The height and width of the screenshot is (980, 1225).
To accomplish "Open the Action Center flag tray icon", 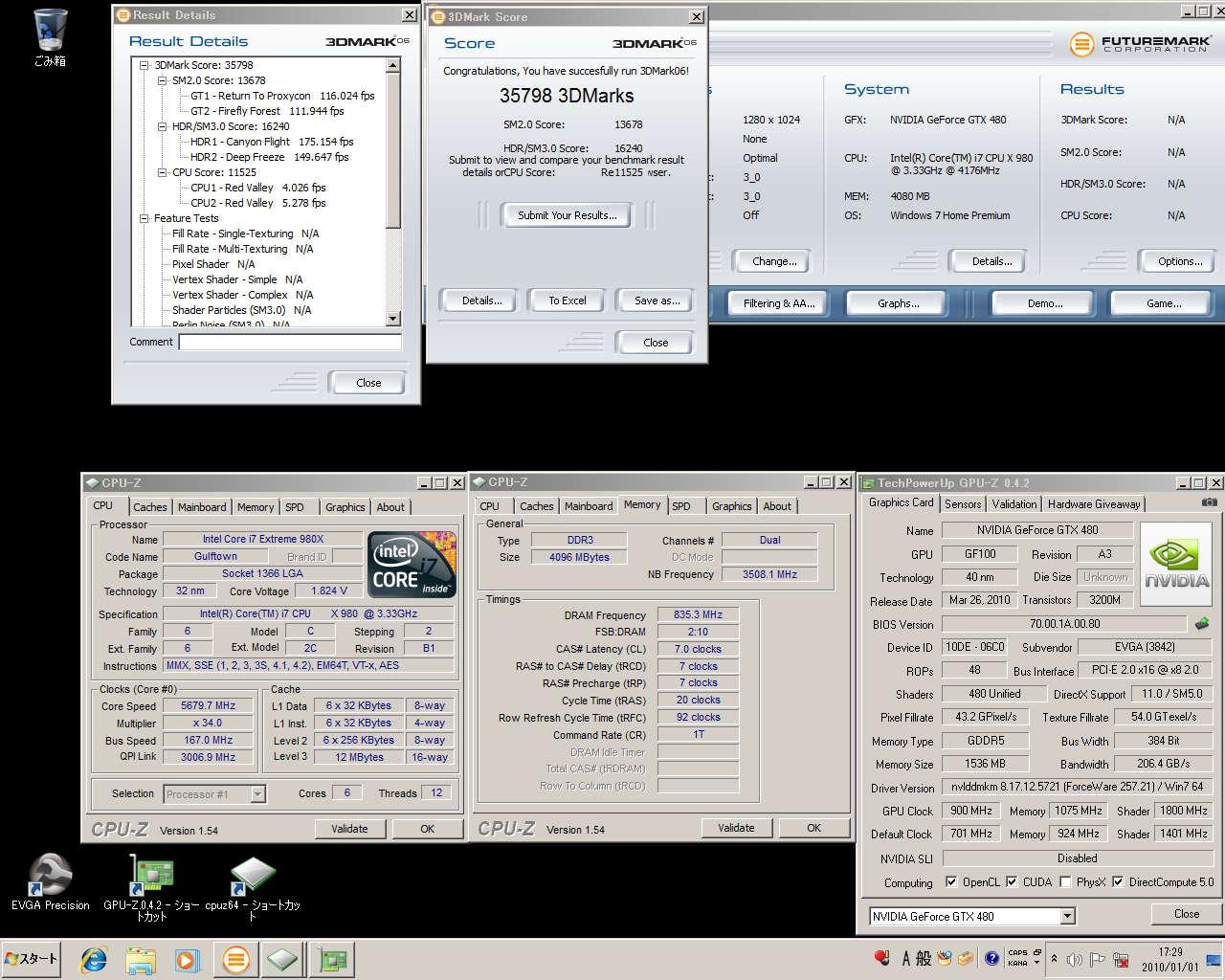I will (x=1098, y=959).
